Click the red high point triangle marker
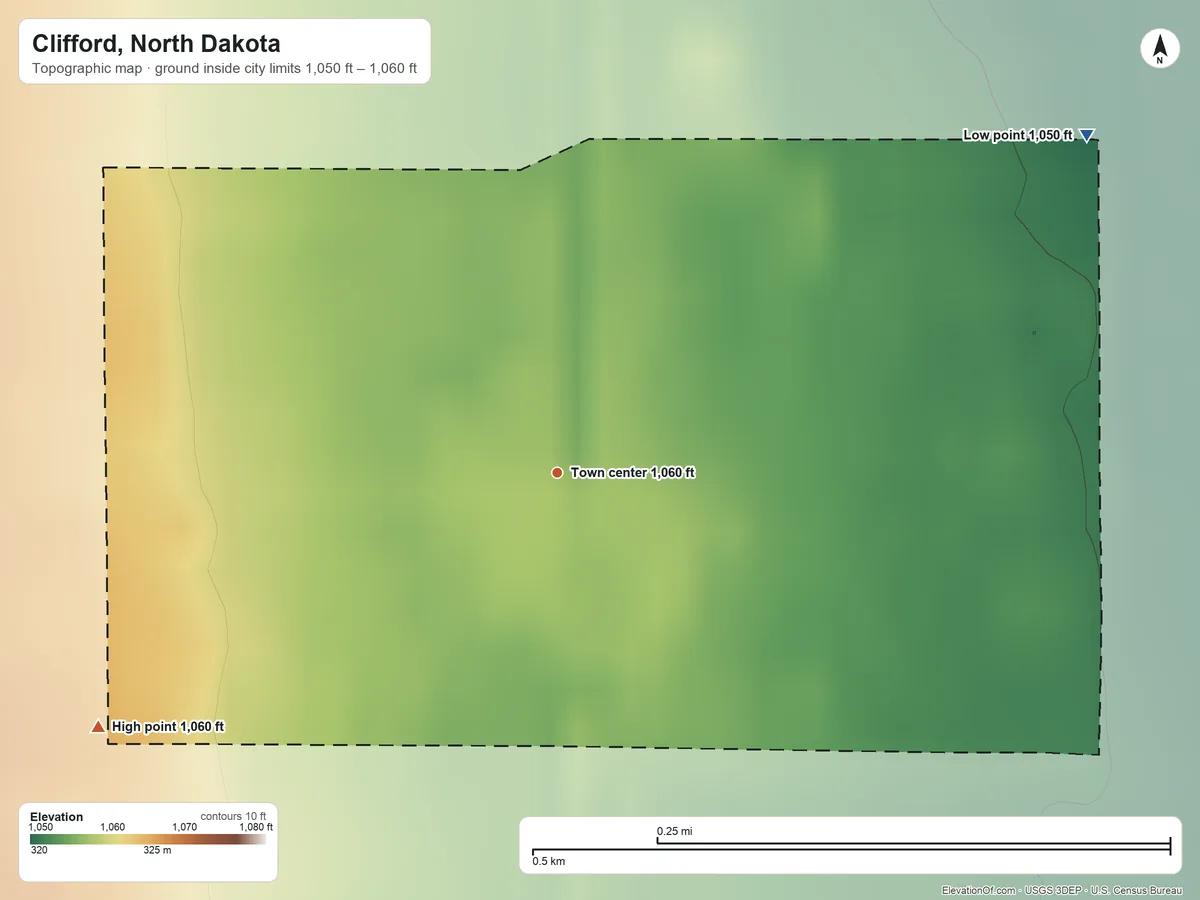 [98, 727]
